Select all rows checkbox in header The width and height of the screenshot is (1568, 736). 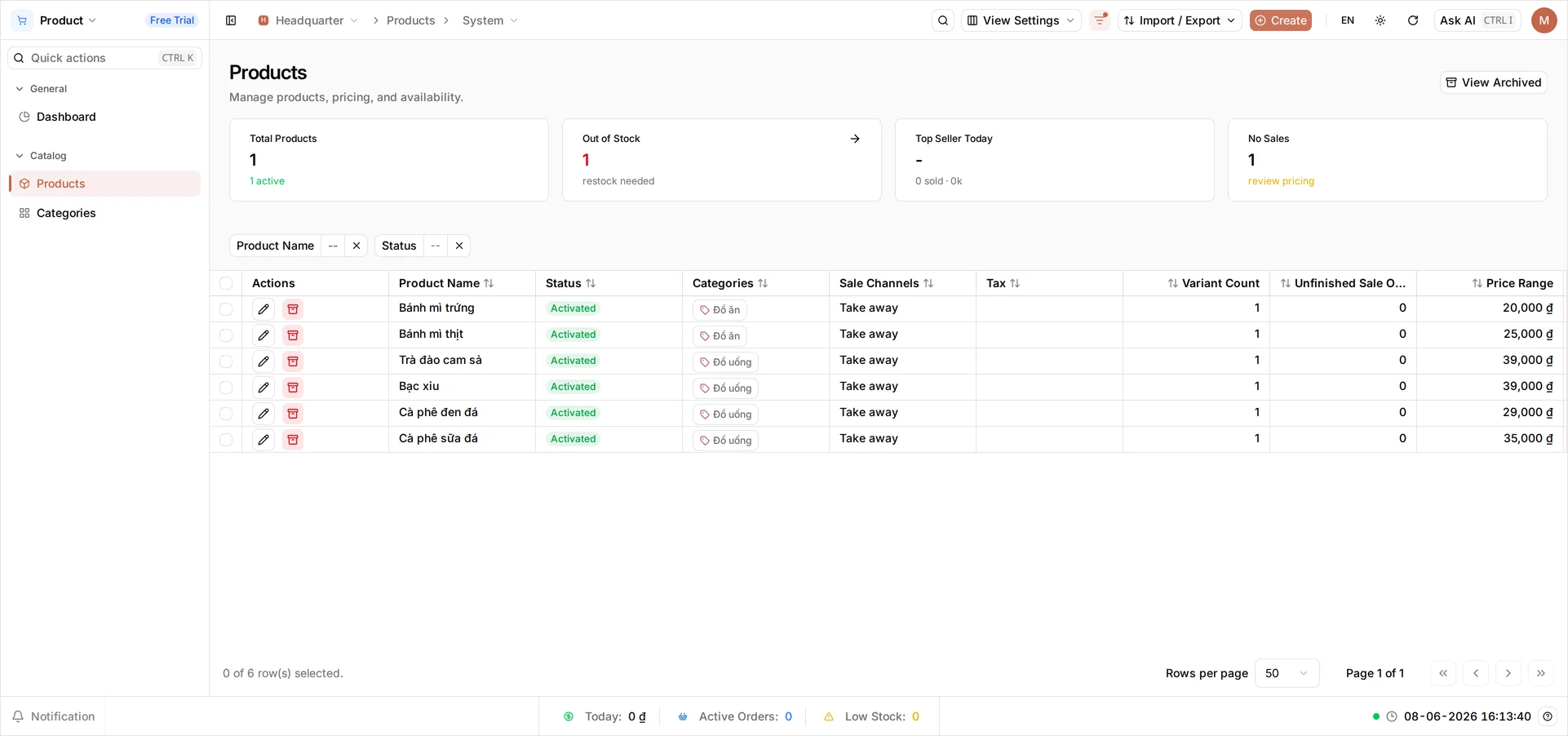point(226,283)
